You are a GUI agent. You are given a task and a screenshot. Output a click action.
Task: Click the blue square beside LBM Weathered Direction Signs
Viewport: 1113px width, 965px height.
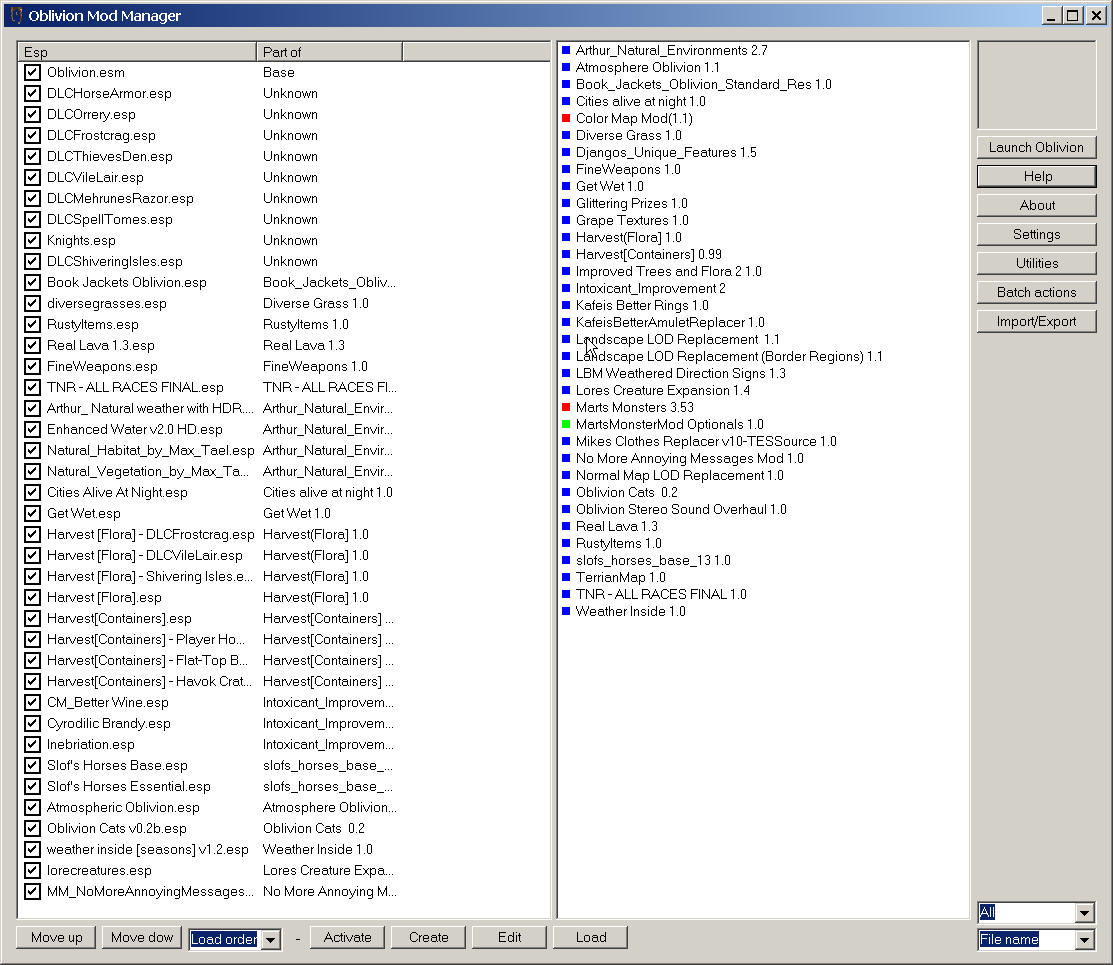(x=566, y=373)
